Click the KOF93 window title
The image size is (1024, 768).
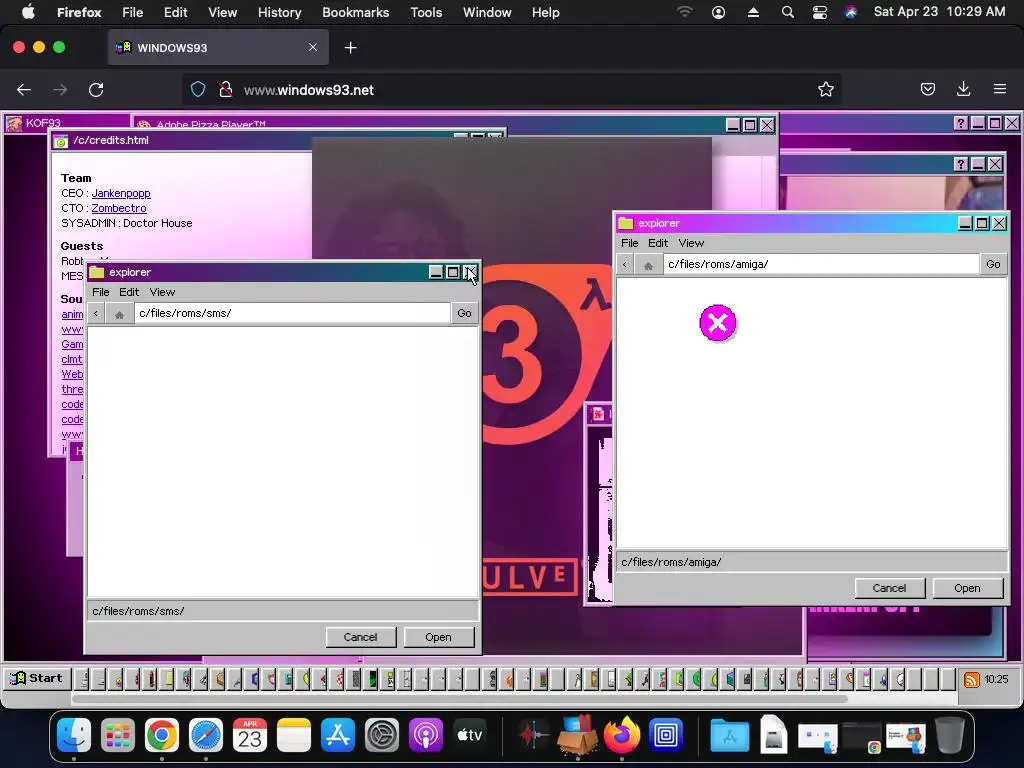click(43, 123)
